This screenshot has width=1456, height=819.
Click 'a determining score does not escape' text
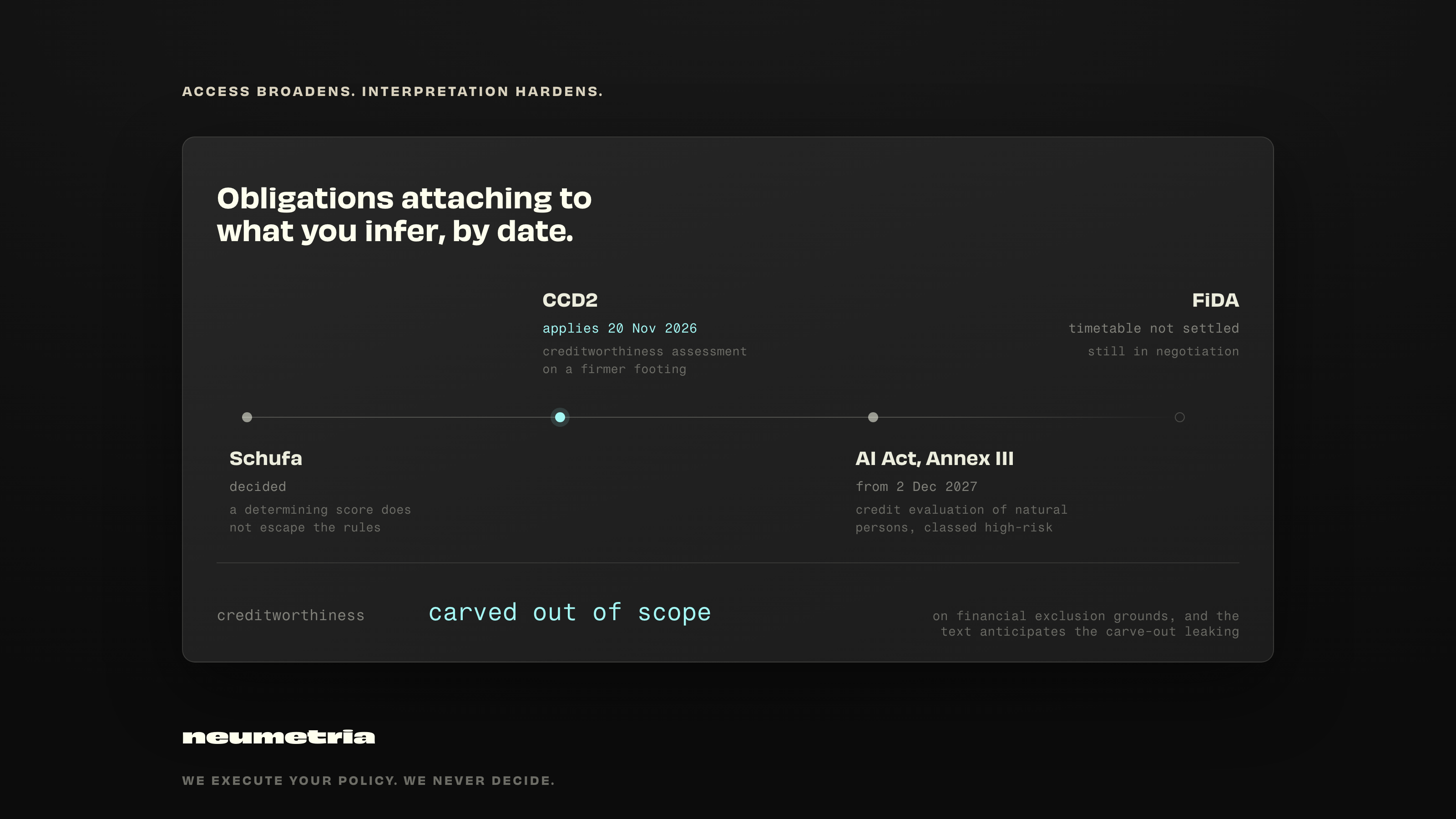click(x=320, y=518)
